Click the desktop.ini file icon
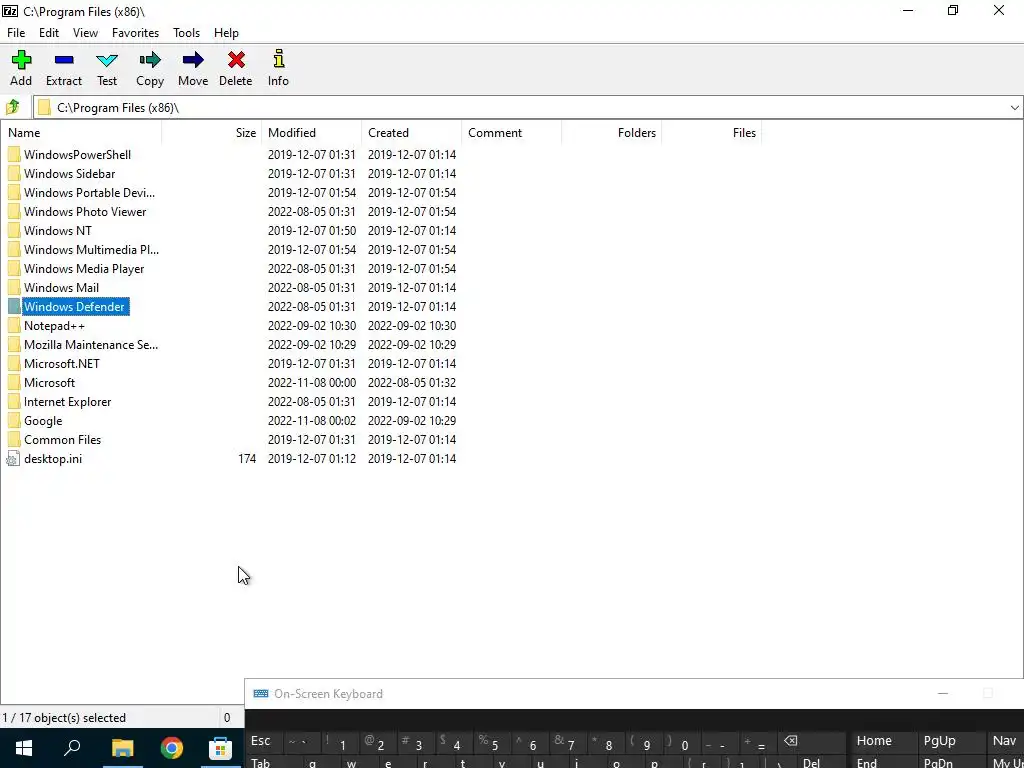Viewport: 1024px width, 768px height. click(13, 458)
